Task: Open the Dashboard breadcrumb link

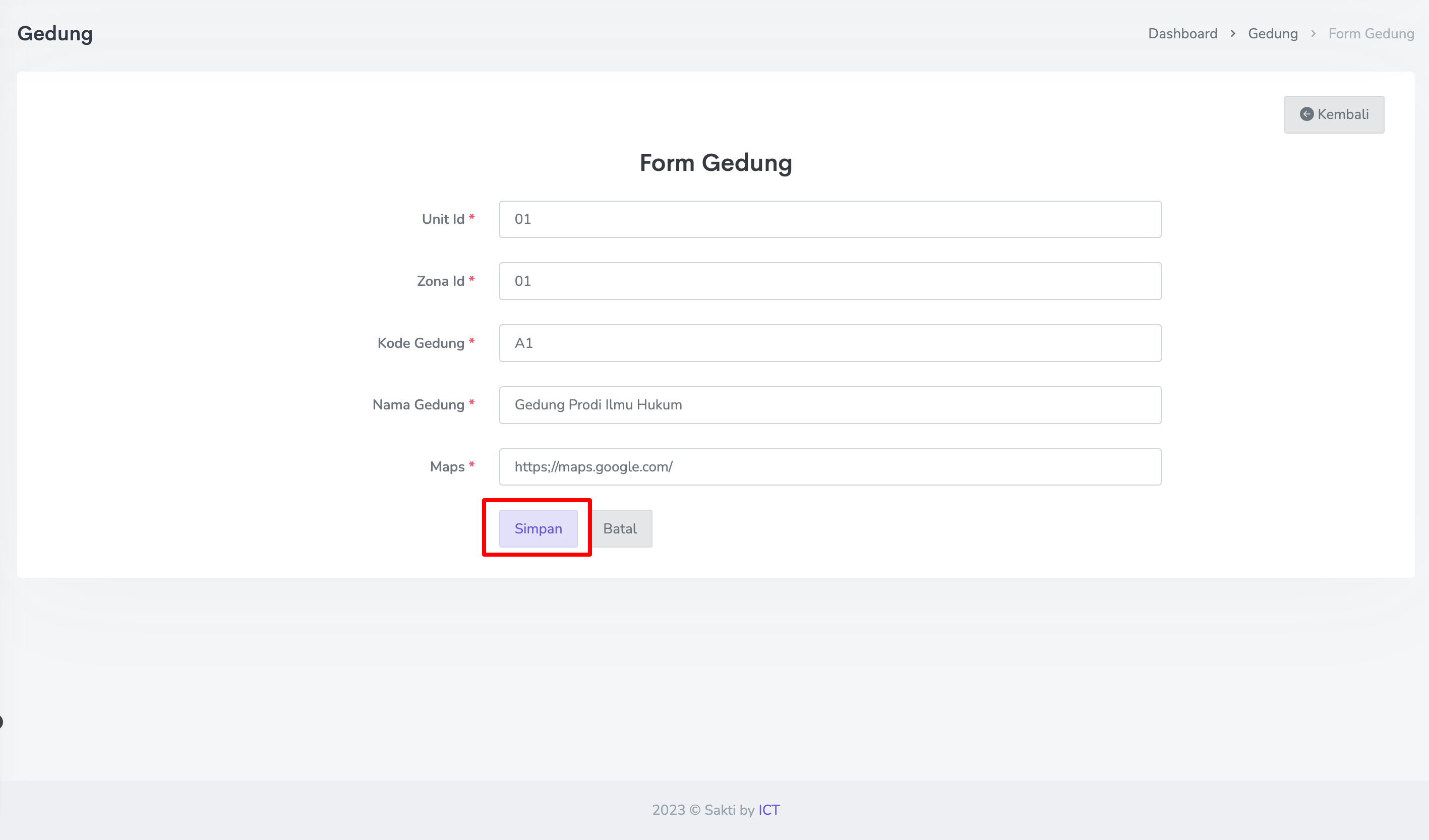Action: point(1182,34)
